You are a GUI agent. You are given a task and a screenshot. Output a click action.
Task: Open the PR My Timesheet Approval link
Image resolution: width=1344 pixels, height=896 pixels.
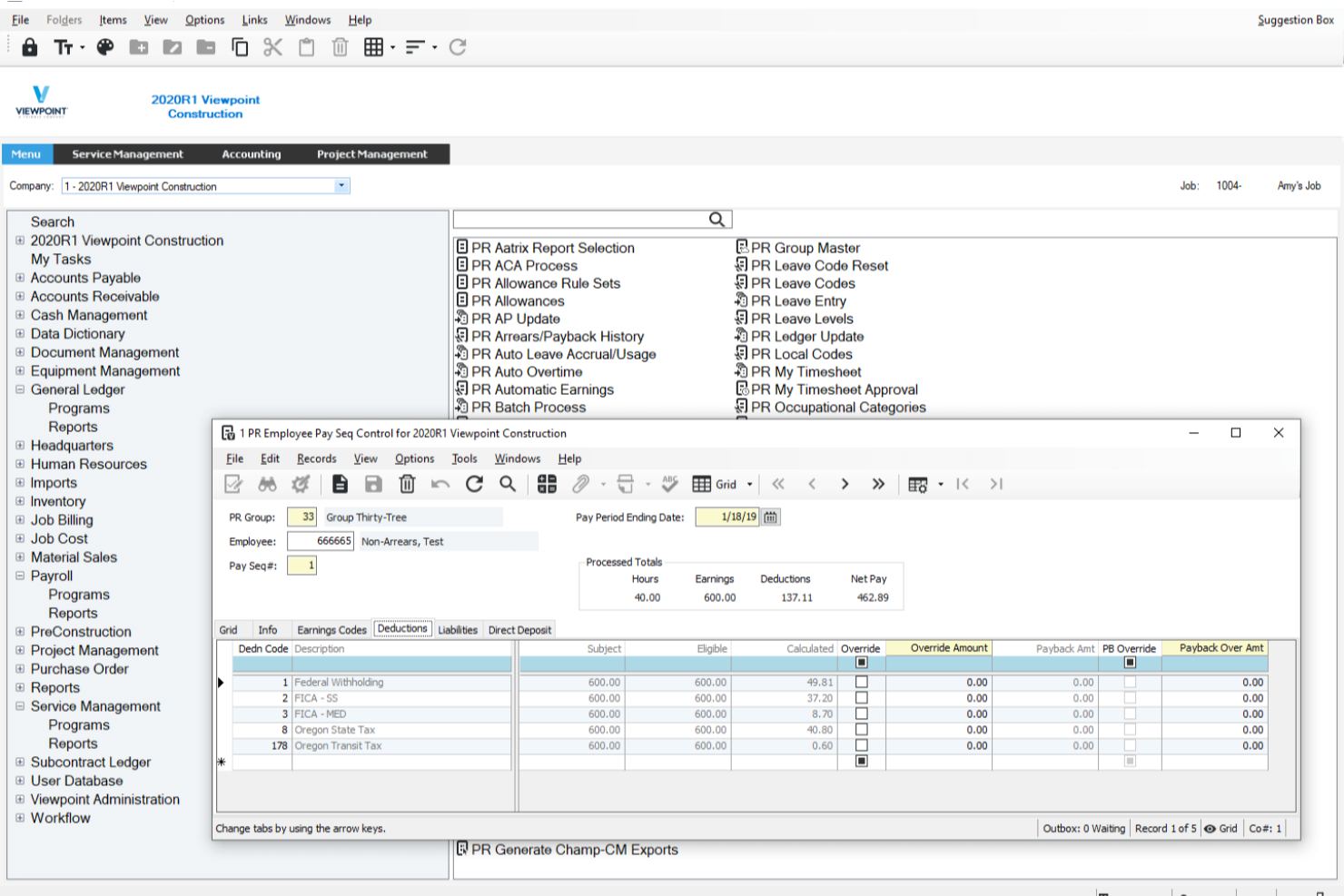pos(835,389)
